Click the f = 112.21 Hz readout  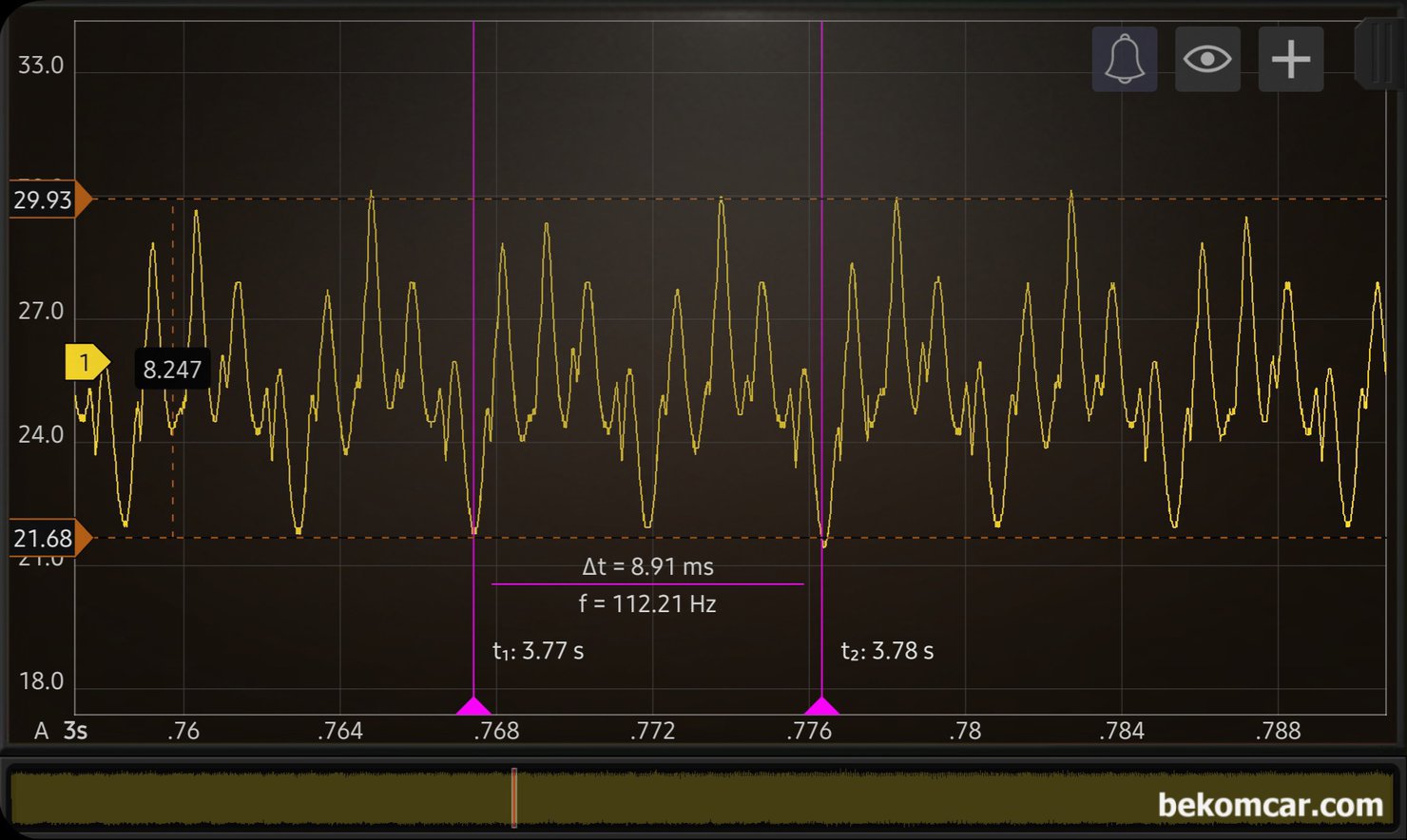(x=647, y=604)
